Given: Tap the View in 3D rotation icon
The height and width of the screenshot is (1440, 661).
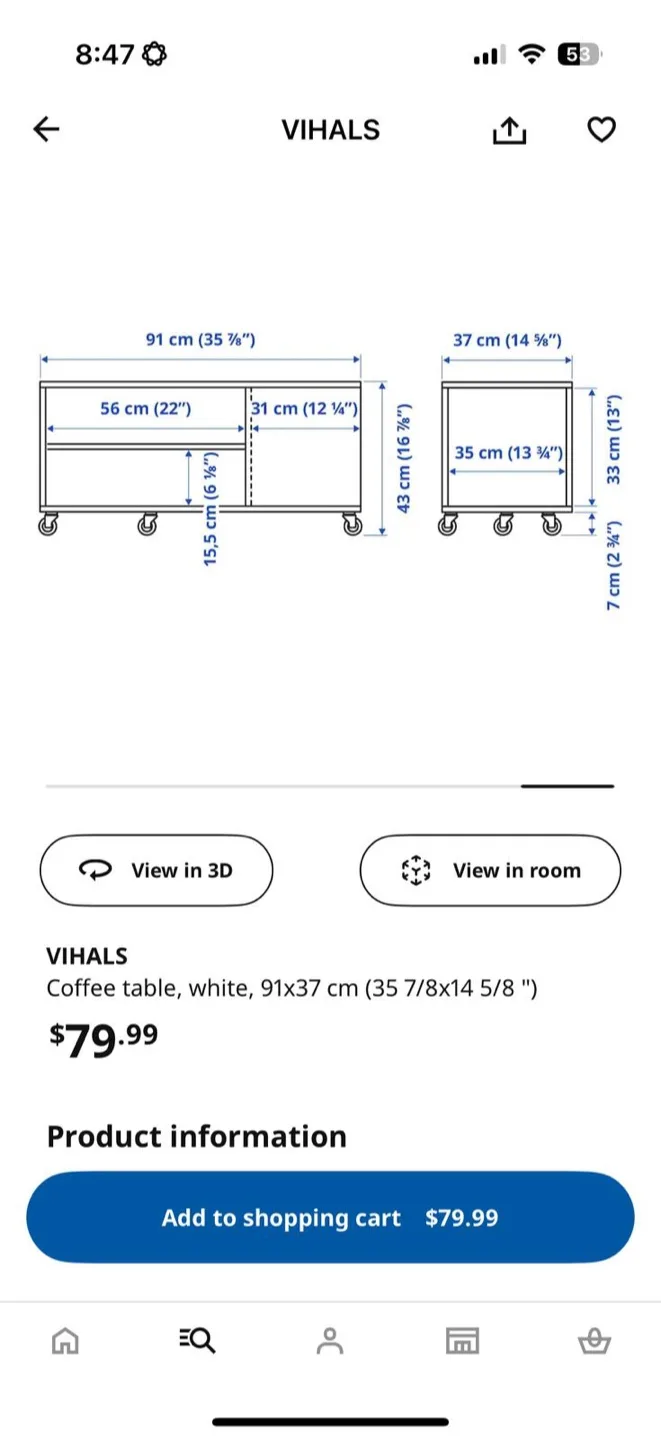Looking at the screenshot, I should pos(93,870).
